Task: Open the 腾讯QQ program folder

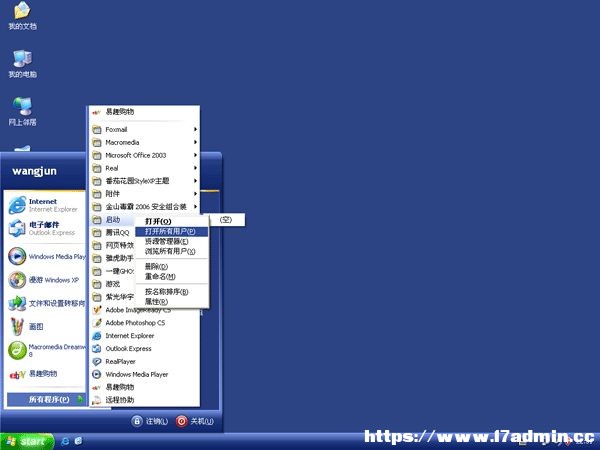Action: coord(112,232)
